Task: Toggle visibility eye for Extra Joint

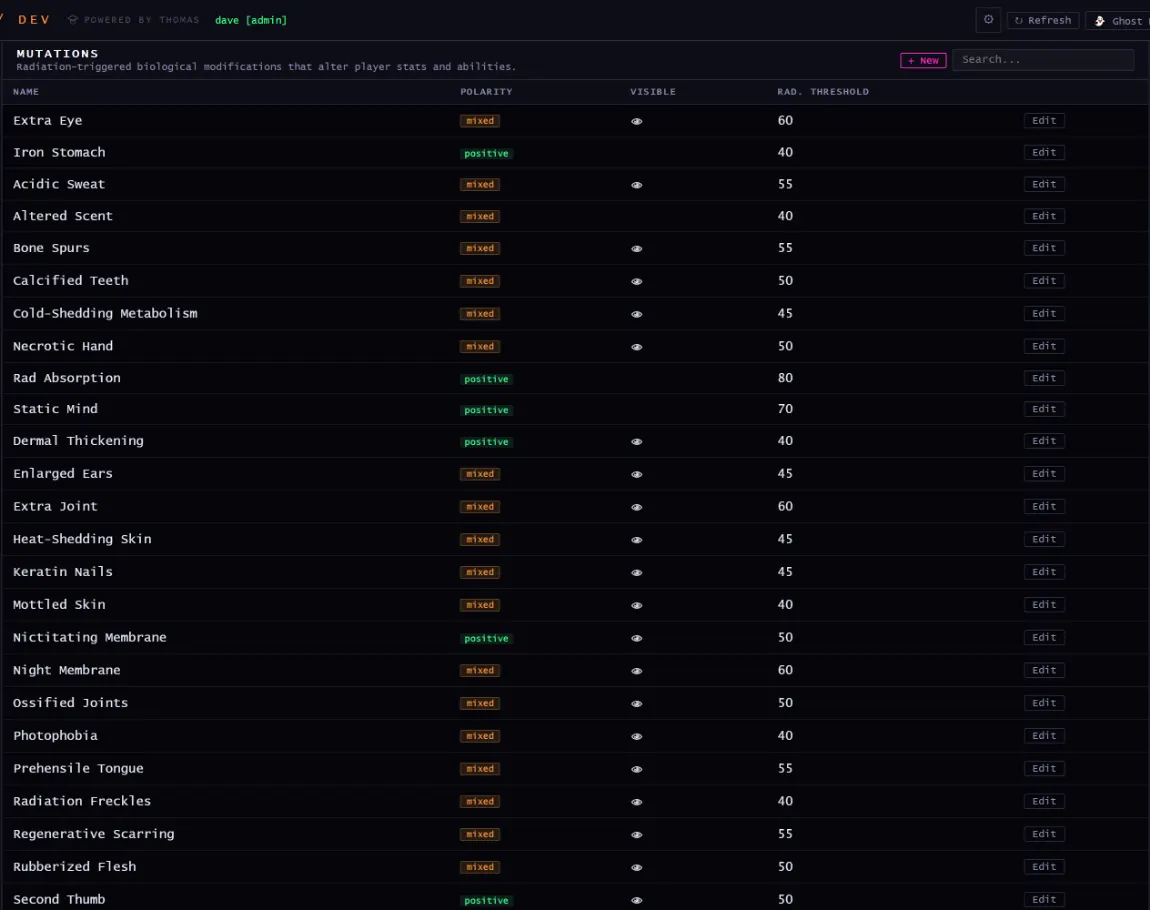Action: [x=636, y=507]
